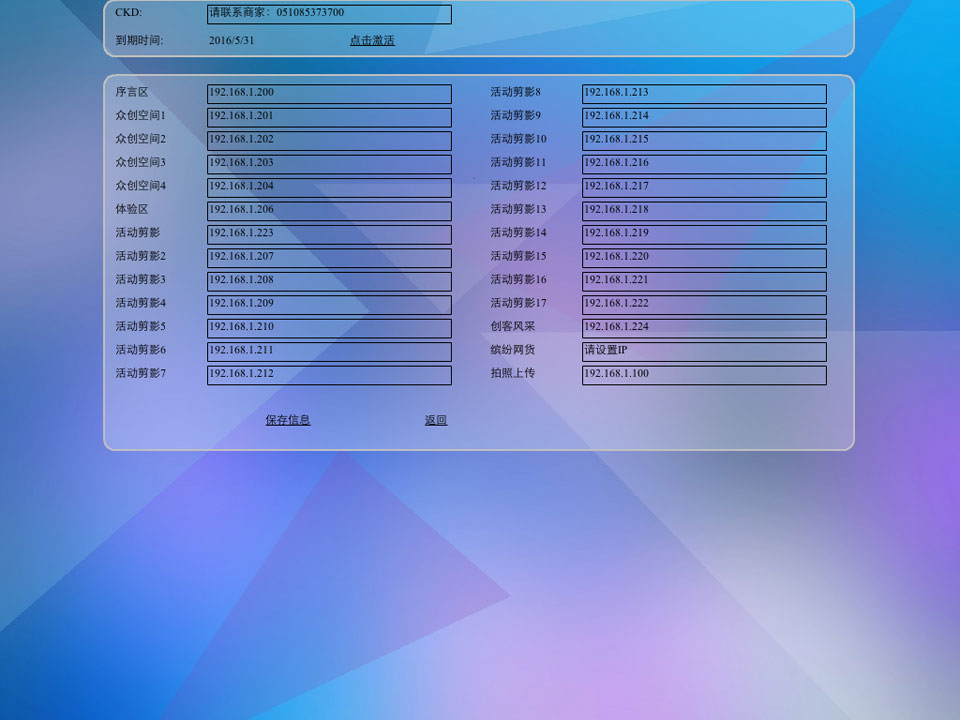Edit the 活动剪影4 IP field

329,304
